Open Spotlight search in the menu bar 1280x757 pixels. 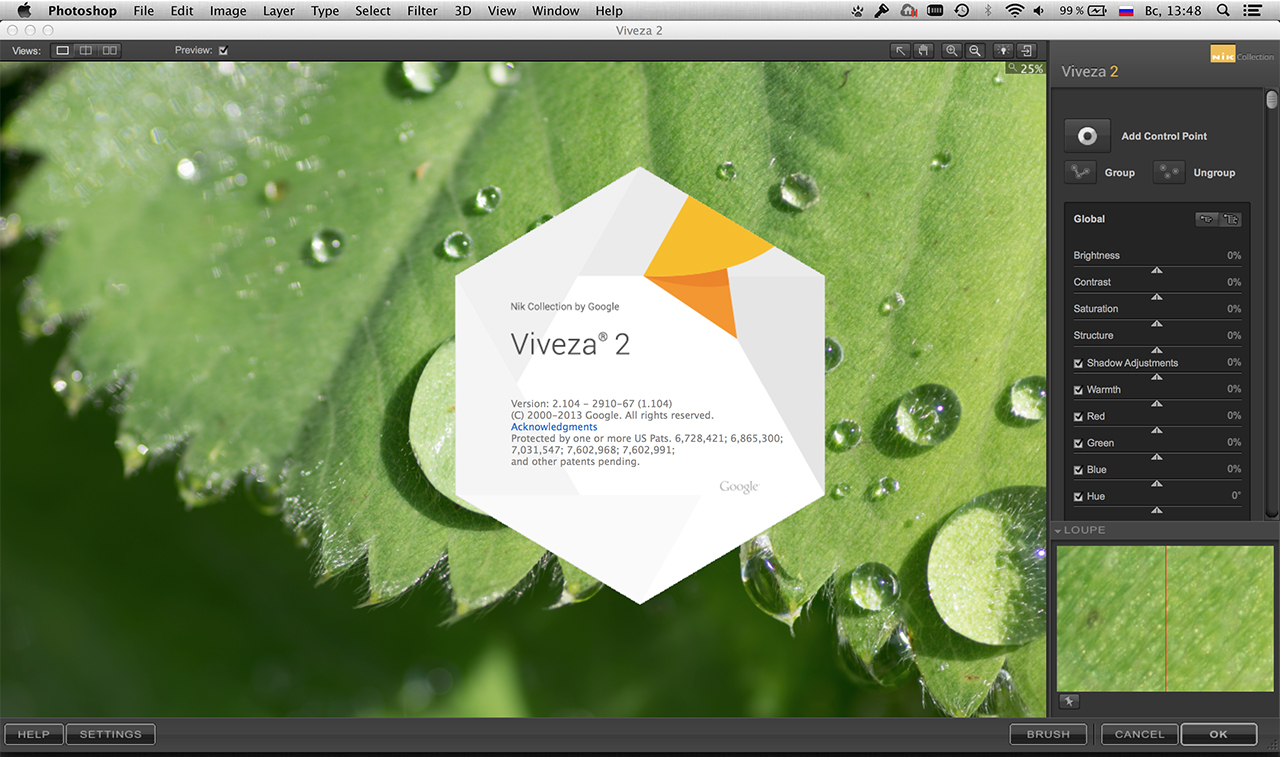[x=1223, y=11]
